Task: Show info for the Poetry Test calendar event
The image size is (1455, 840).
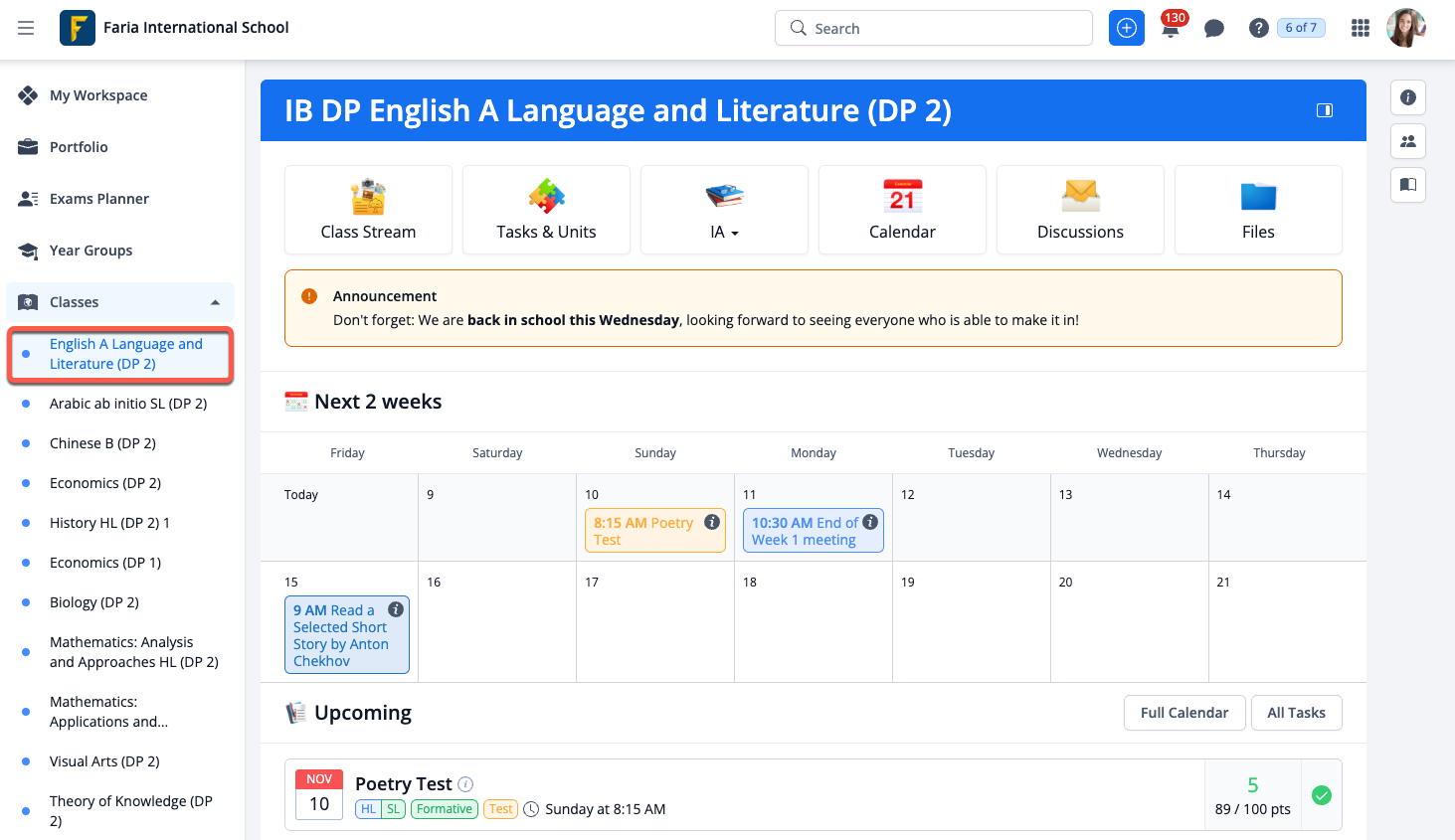Action: 712,522
